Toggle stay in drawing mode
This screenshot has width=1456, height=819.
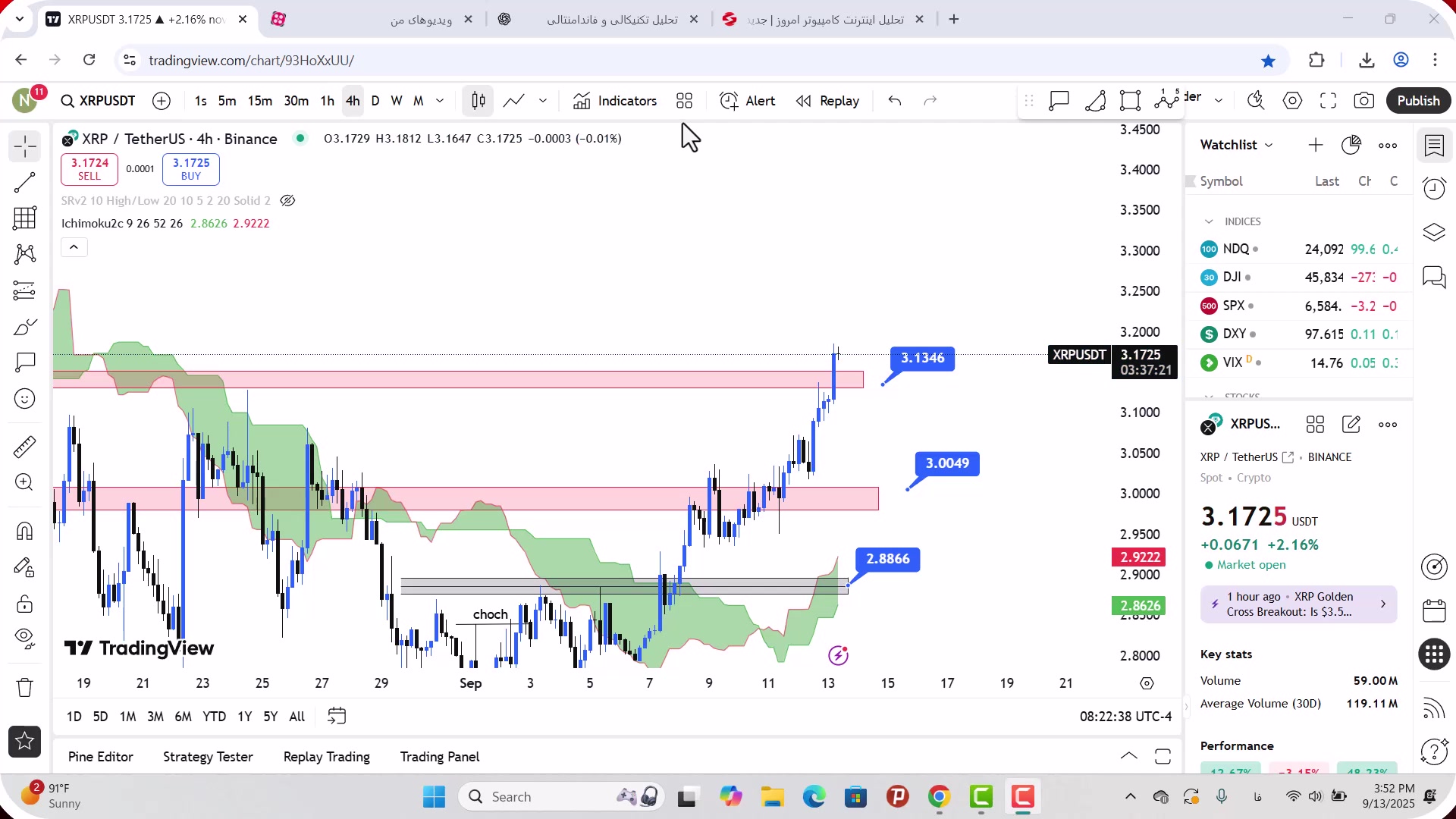(x=25, y=567)
